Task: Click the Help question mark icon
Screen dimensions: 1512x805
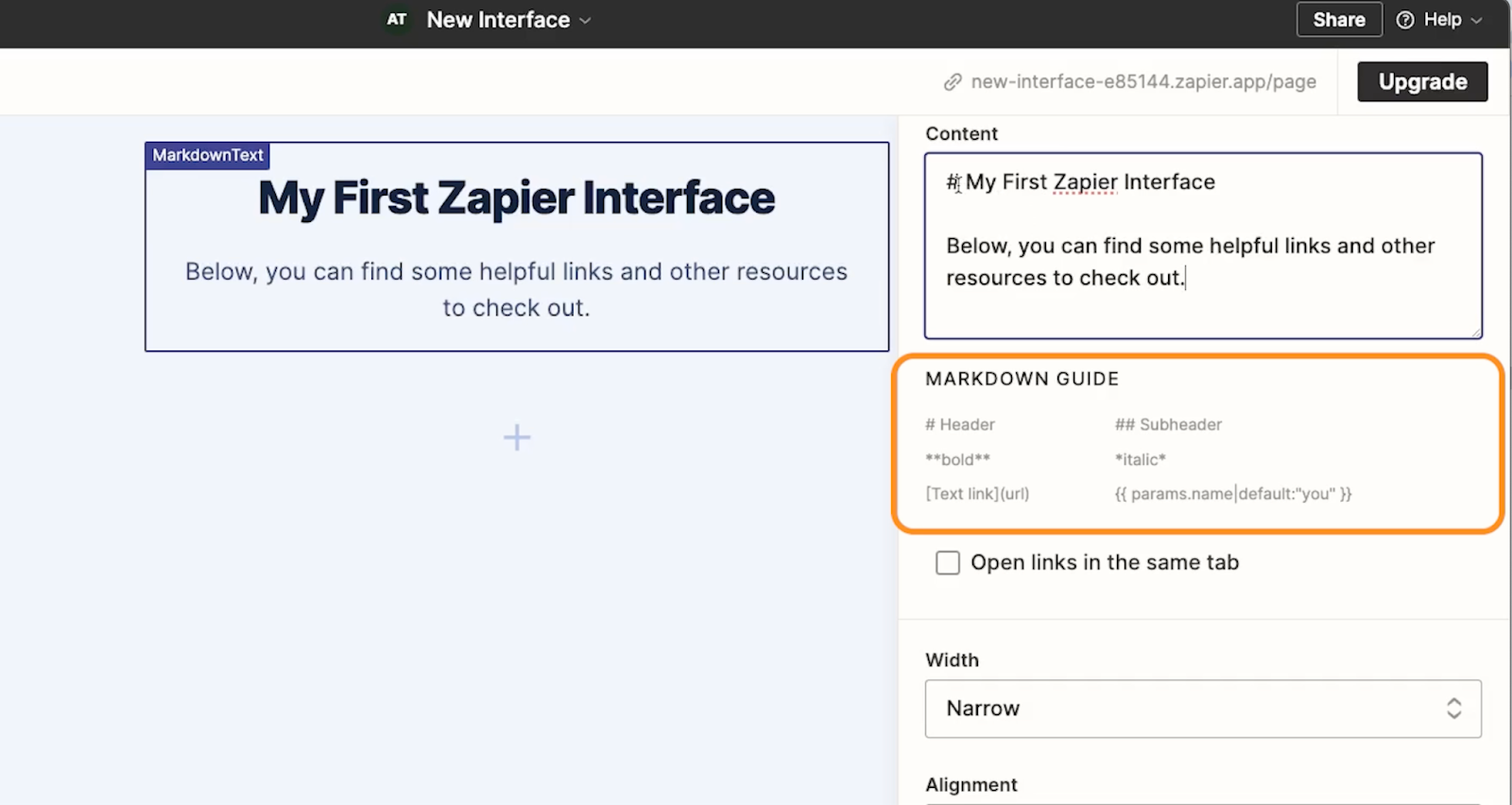Action: point(1405,20)
